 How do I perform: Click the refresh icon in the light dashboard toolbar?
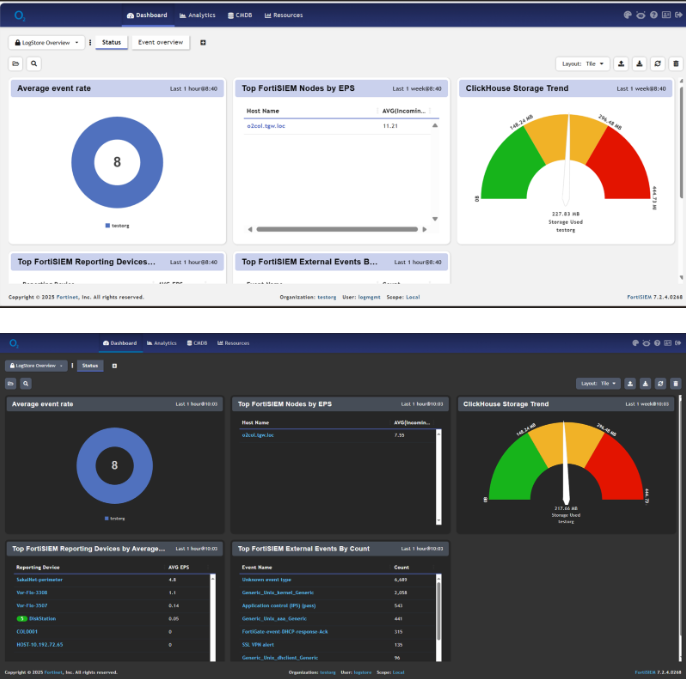[658, 64]
